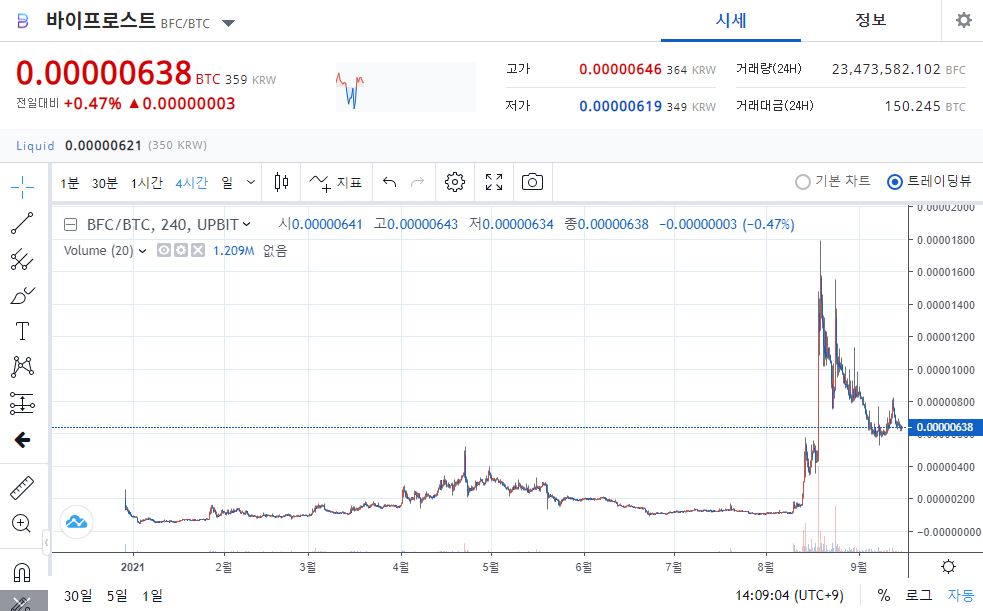Screen dimensions: 983x611
Task: Hide the Volume indicator eye icon
Action: coord(164,251)
